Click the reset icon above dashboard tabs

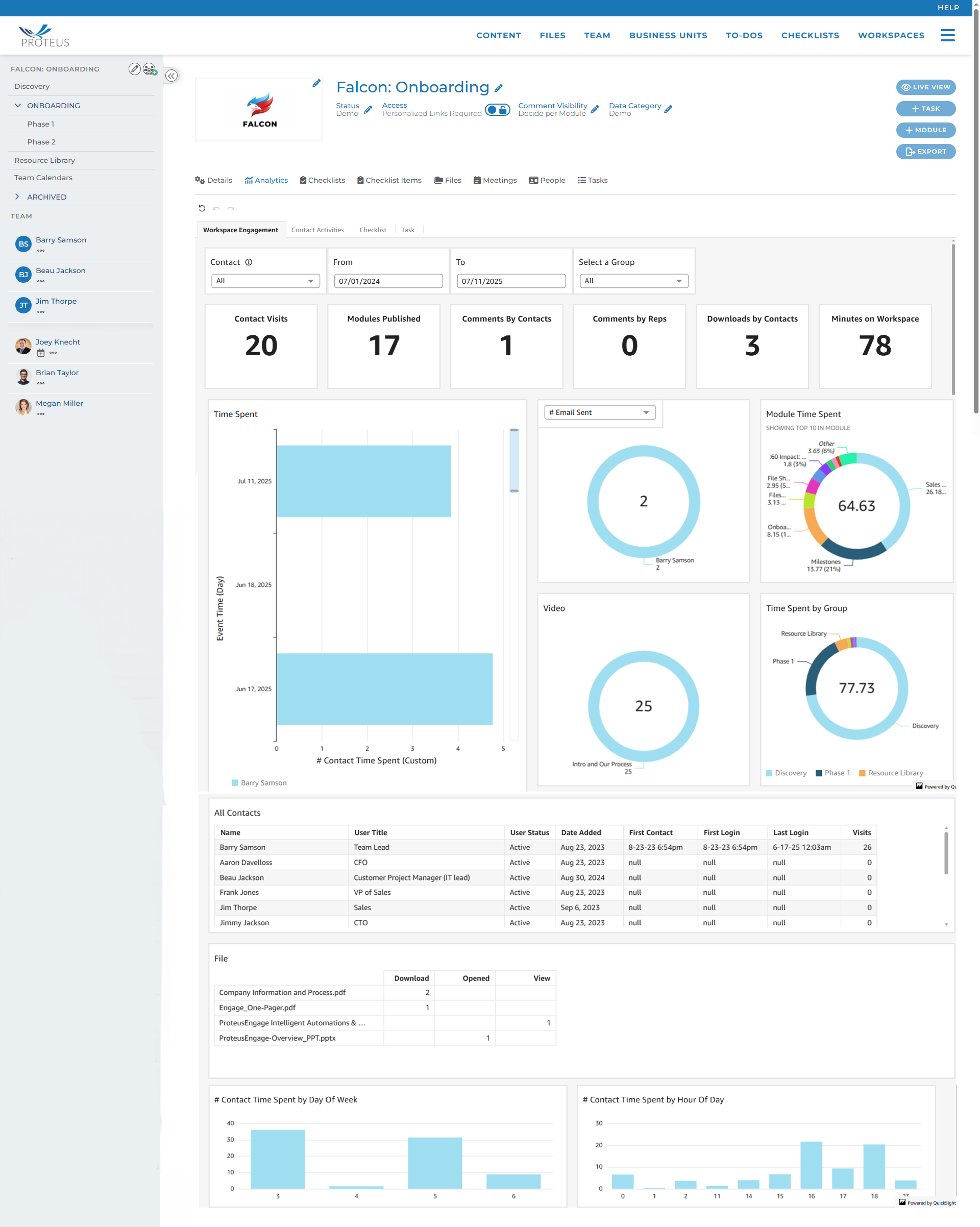coord(202,208)
